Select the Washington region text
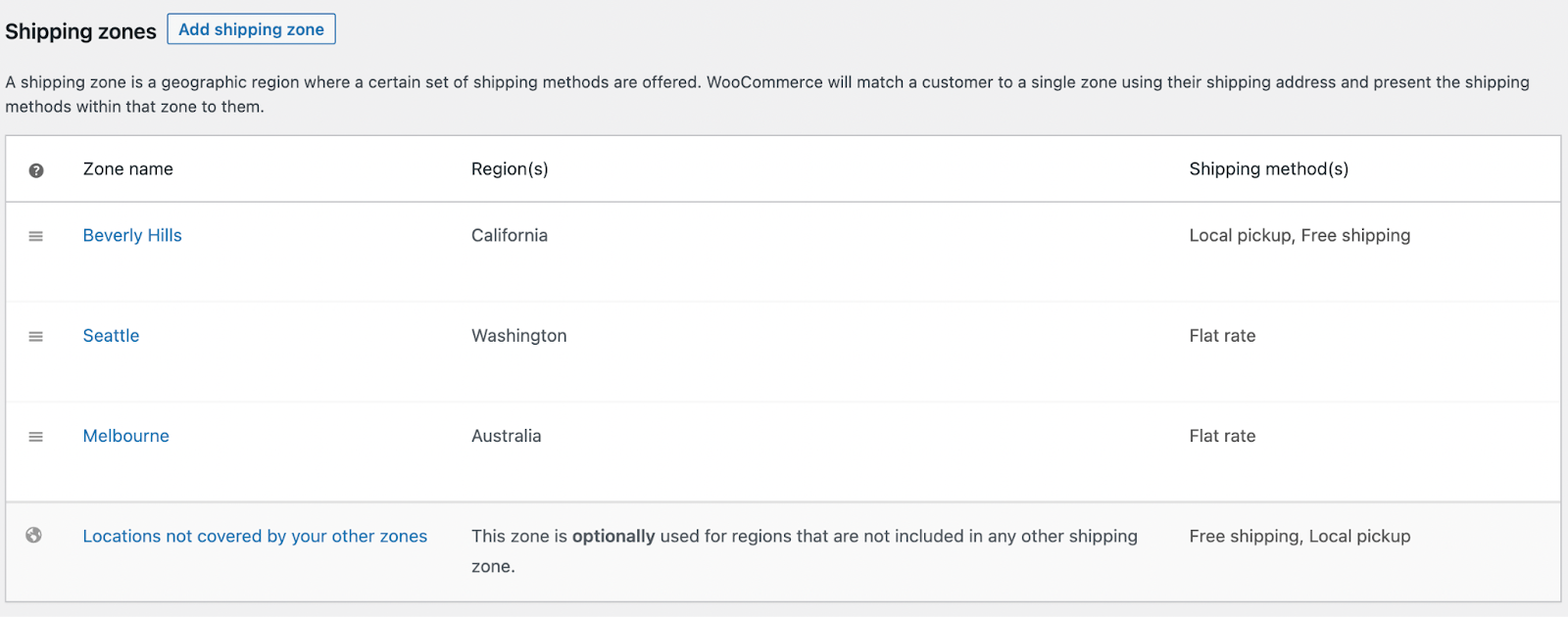 518,335
